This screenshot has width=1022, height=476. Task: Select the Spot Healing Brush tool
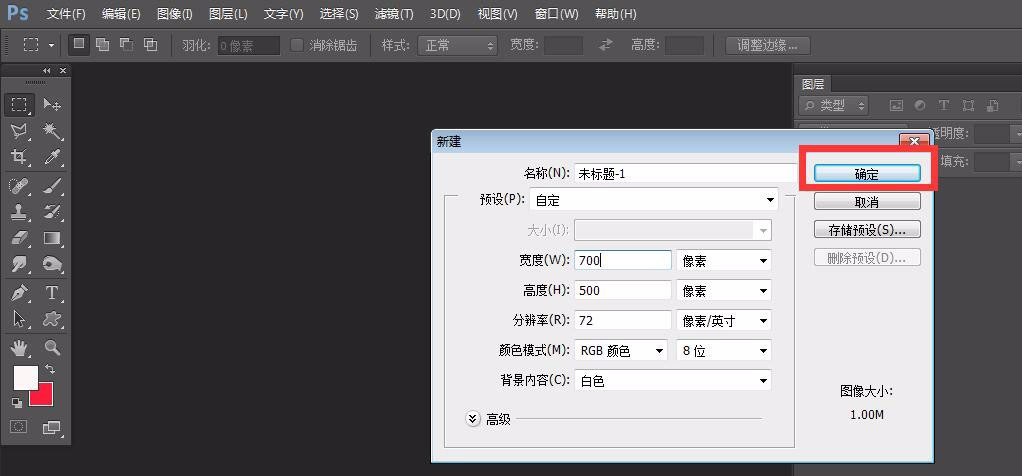[19, 187]
